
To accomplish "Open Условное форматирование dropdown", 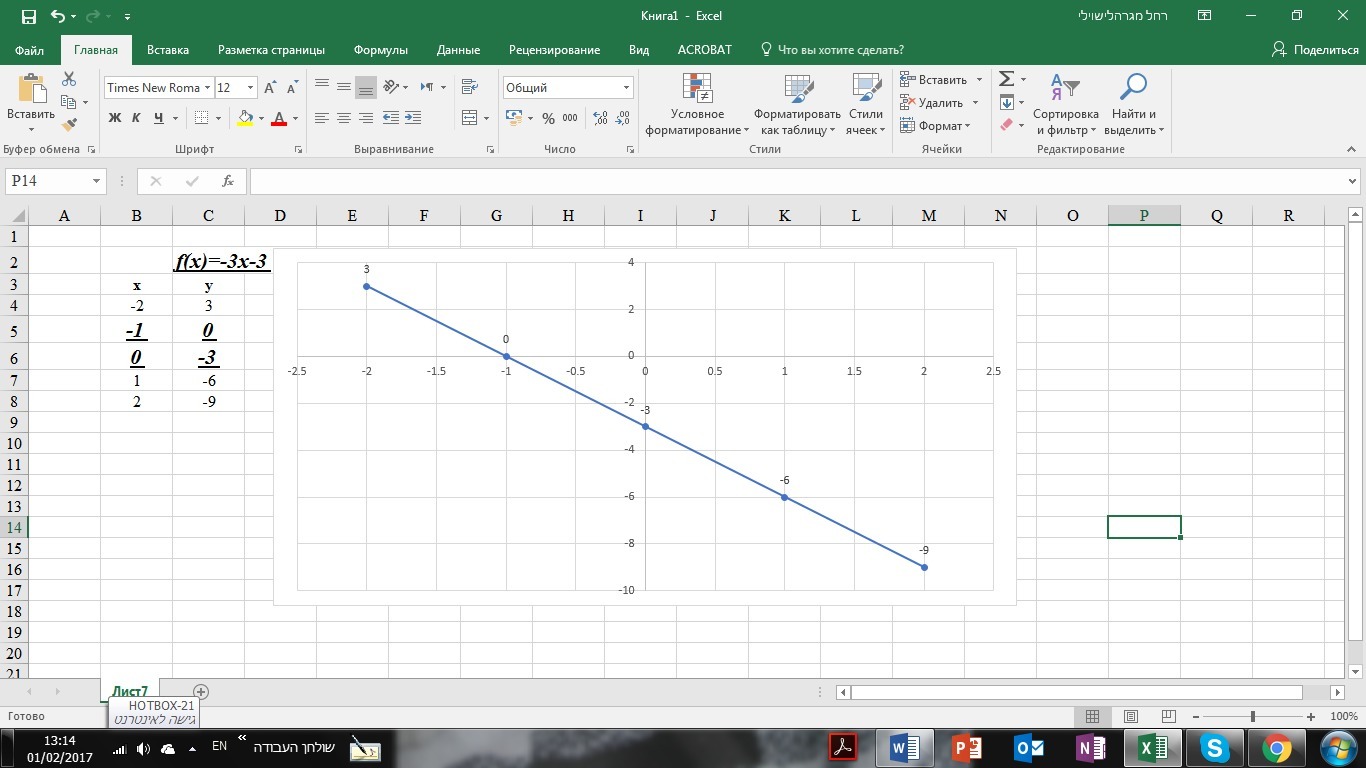I will [x=697, y=106].
